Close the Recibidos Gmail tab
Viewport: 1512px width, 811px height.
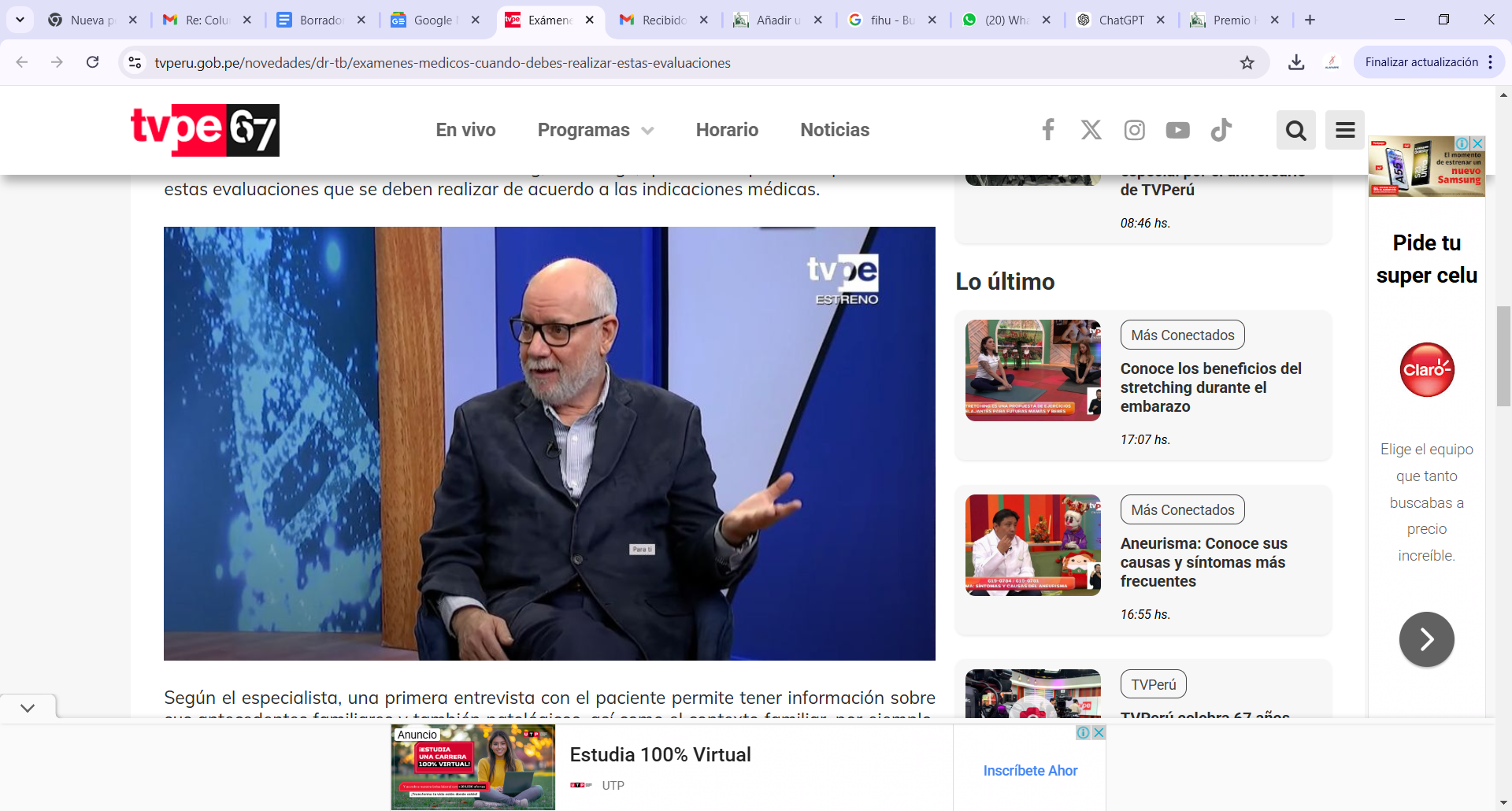704,20
